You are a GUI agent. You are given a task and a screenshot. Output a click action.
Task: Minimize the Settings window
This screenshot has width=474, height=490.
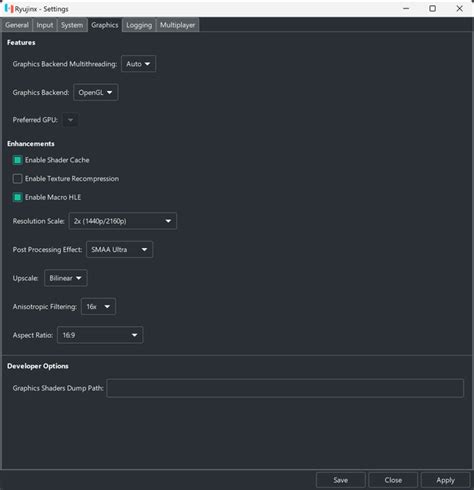[406, 9]
